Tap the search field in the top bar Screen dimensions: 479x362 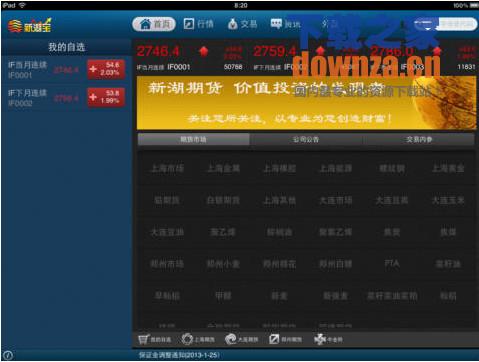pyautogui.click(x=445, y=24)
